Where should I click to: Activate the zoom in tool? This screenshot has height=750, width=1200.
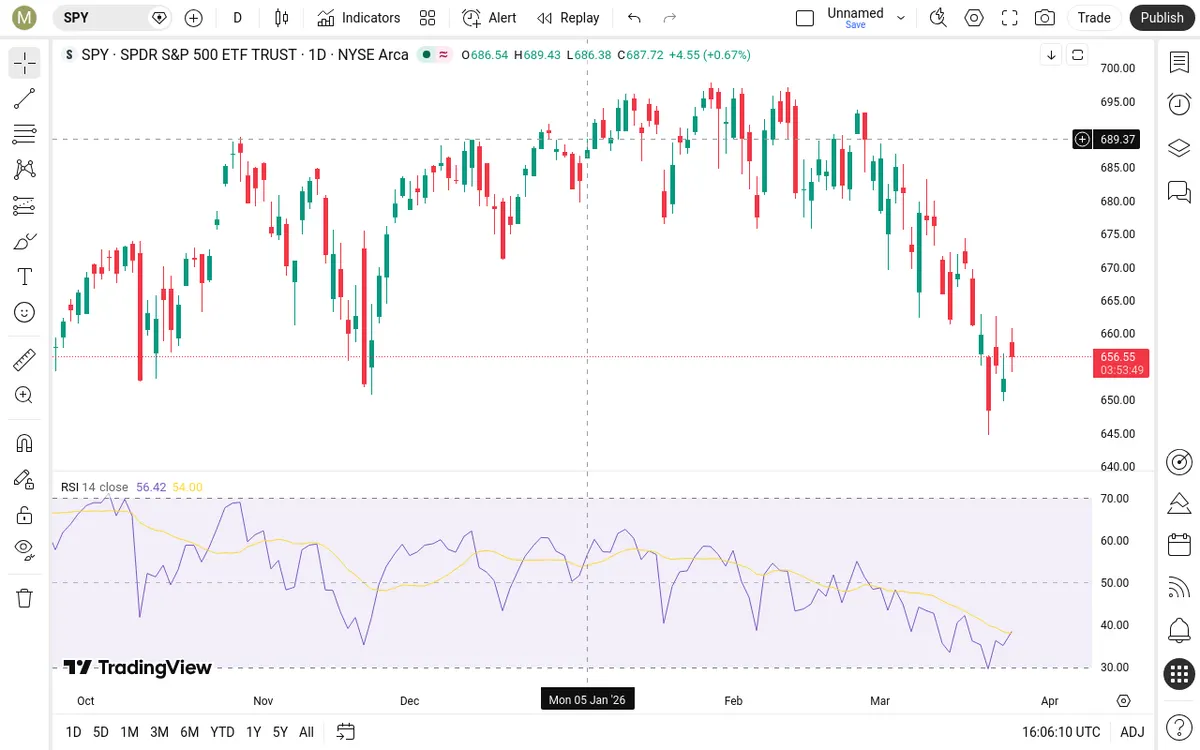[x=25, y=395]
